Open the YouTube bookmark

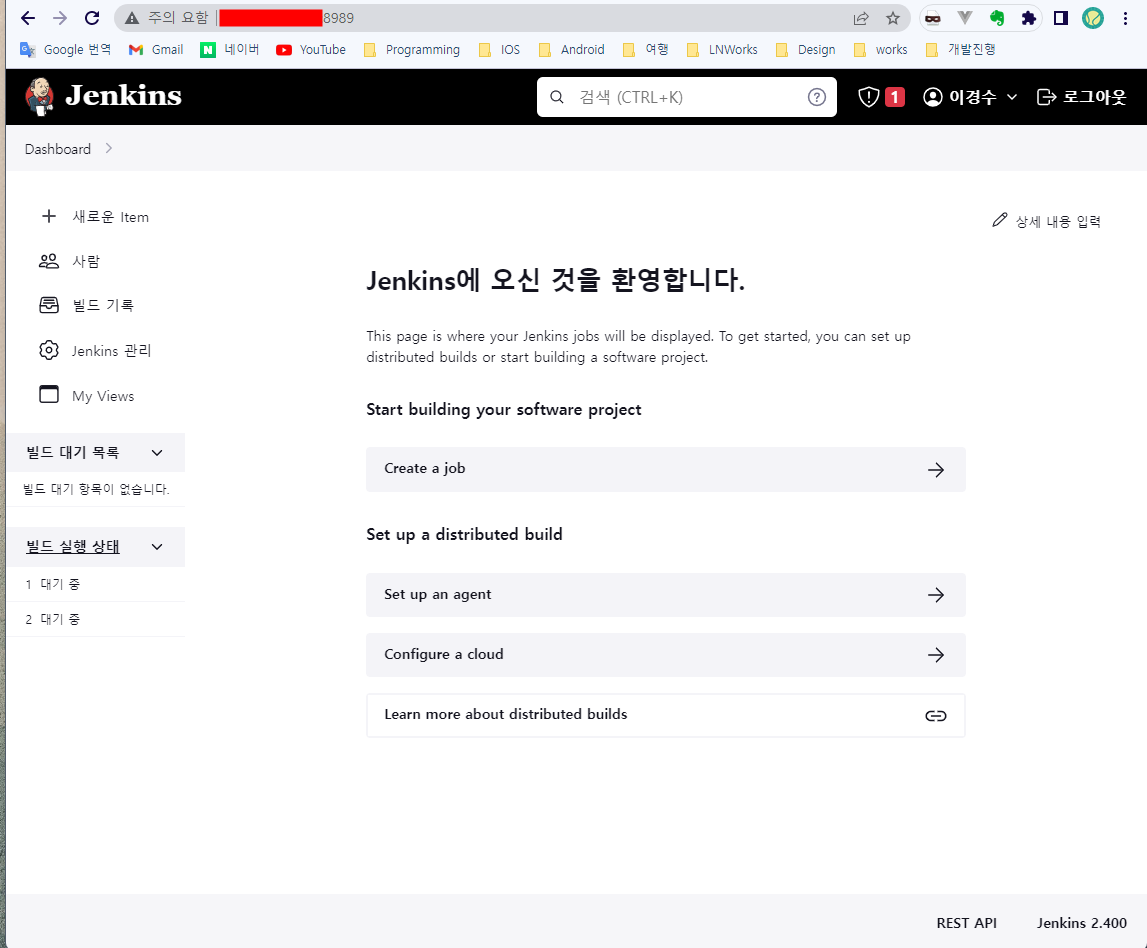tap(311, 49)
